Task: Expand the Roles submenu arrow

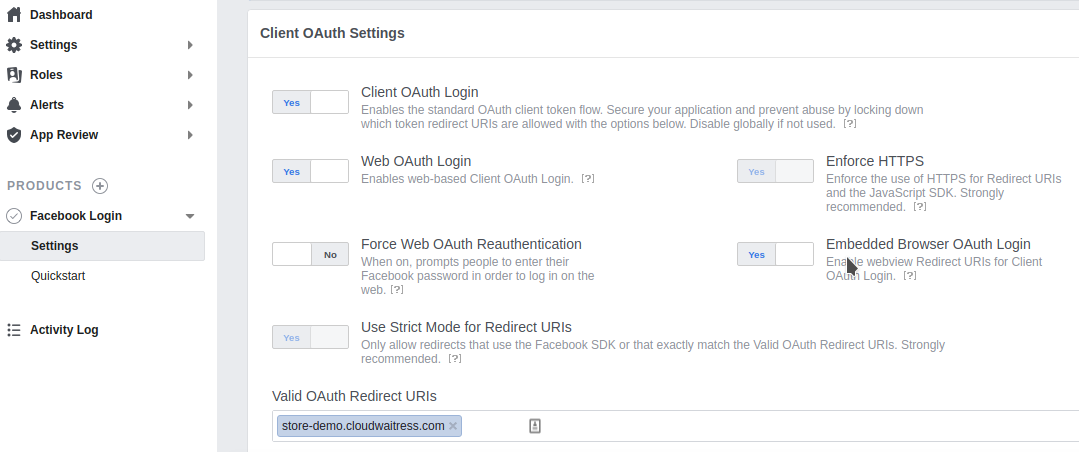Action: (x=190, y=75)
